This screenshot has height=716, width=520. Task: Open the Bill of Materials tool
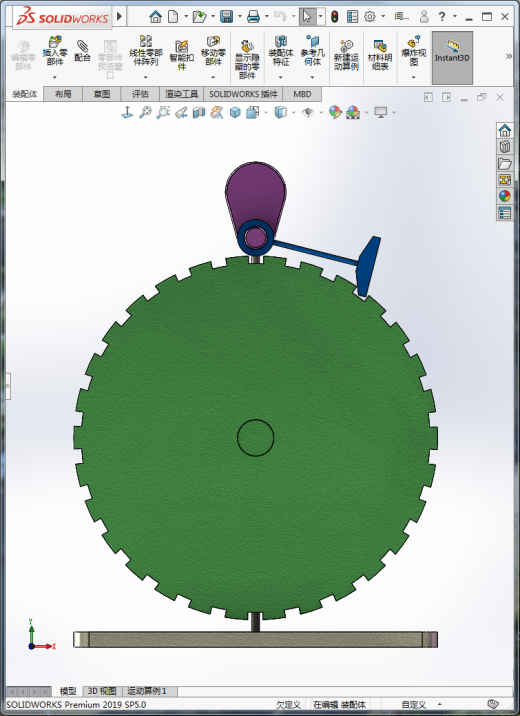click(380, 55)
